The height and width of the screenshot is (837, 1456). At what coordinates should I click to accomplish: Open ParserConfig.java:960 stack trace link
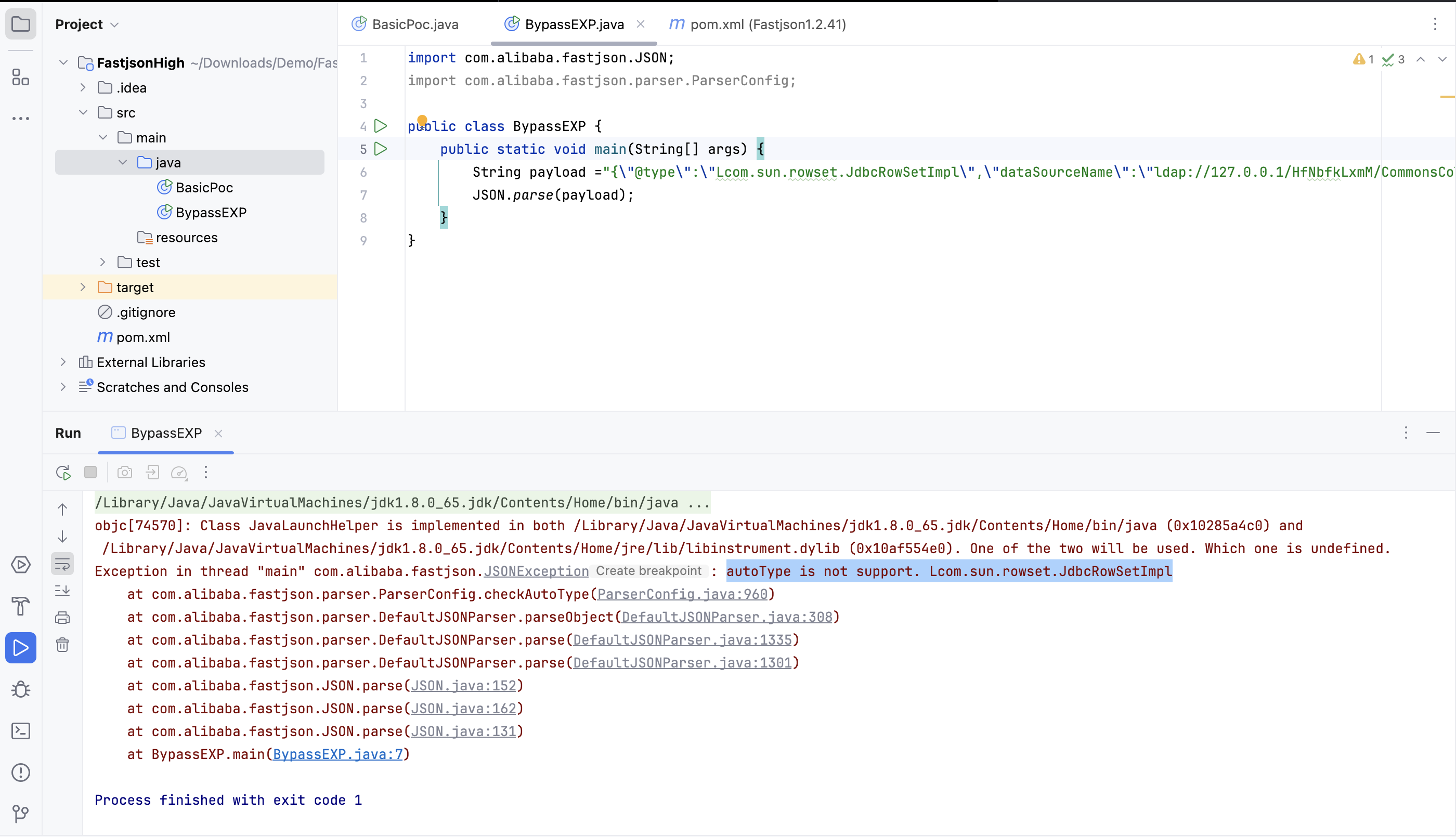pos(682,594)
